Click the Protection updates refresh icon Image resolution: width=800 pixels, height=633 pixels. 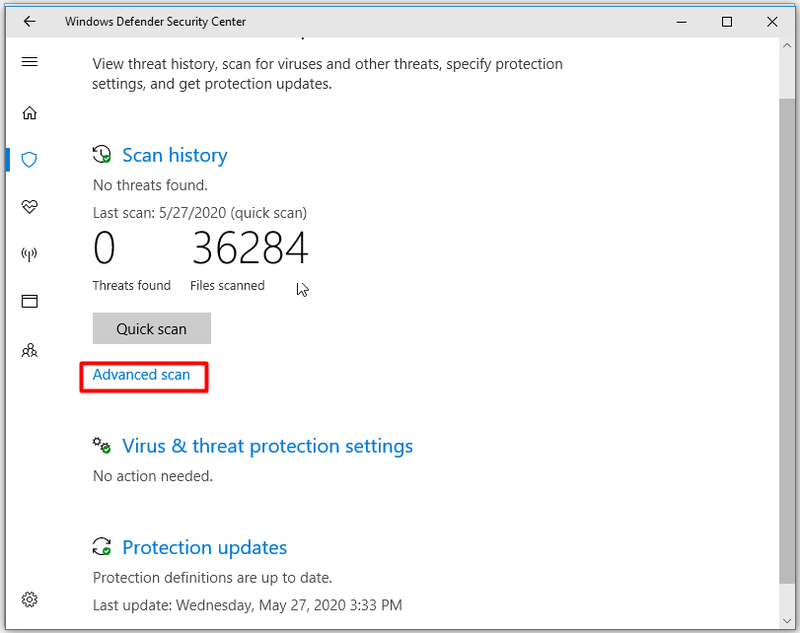(x=102, y=546)
